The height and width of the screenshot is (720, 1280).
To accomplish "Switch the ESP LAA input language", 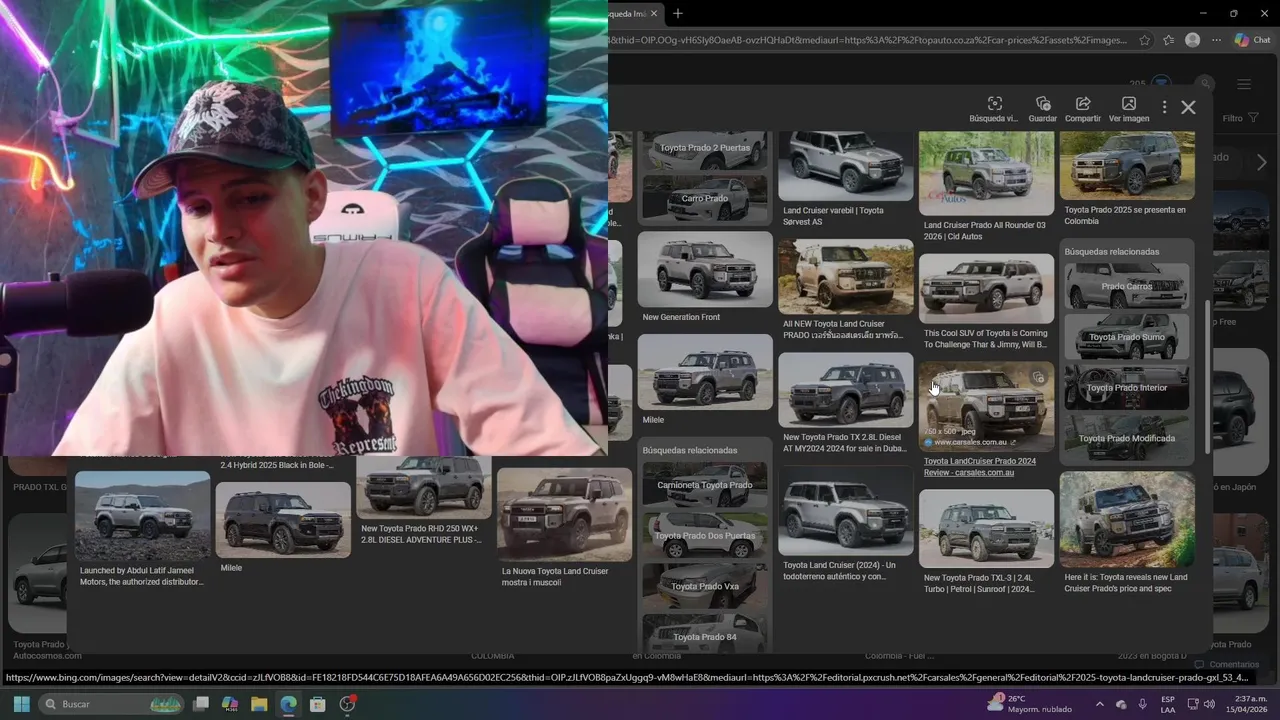I will [1168, 704].
